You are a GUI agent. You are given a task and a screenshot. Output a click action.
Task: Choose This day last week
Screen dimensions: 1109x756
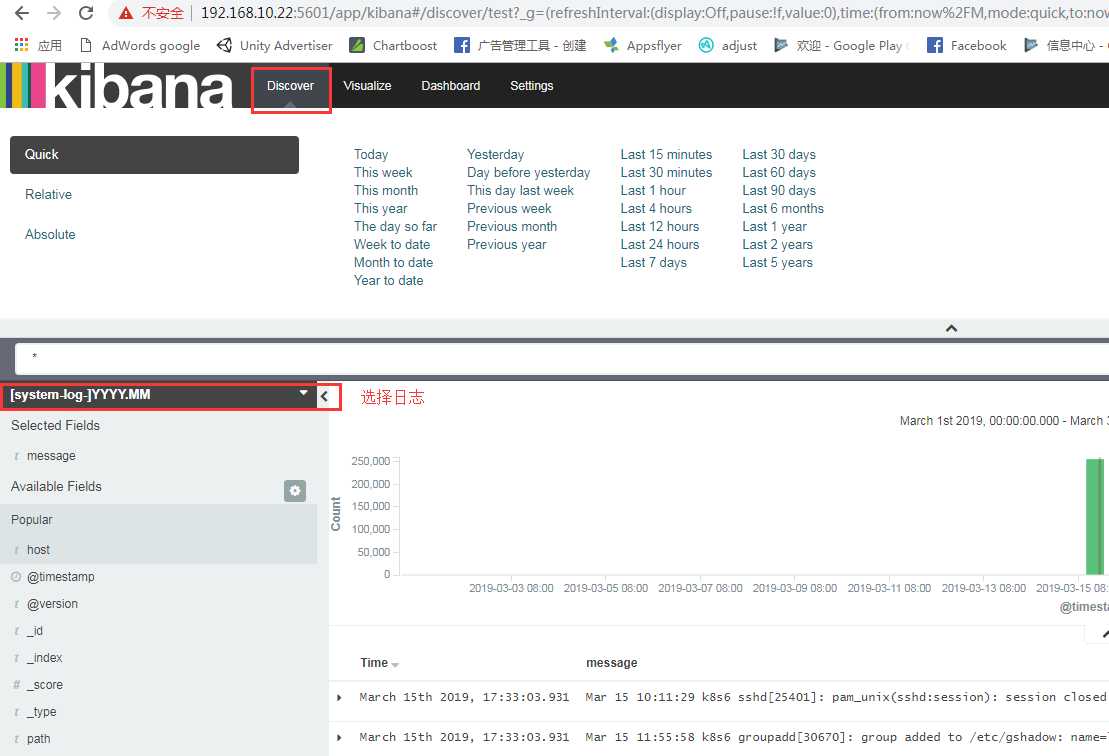click(520, 190)
